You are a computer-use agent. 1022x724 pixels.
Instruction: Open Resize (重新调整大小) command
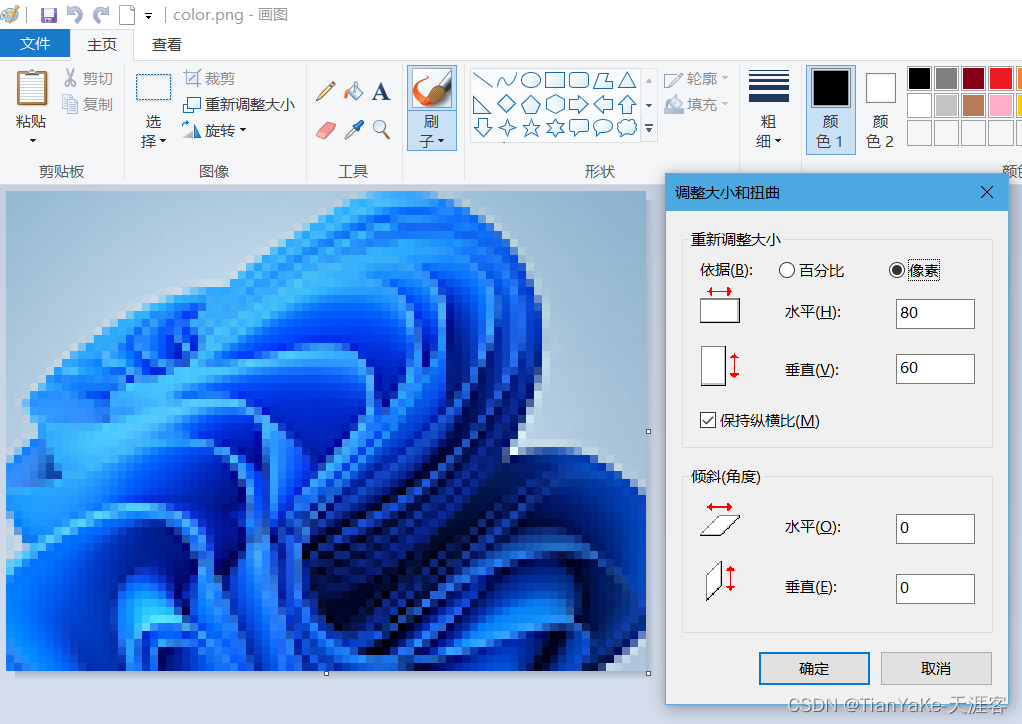tap(239, 104)
